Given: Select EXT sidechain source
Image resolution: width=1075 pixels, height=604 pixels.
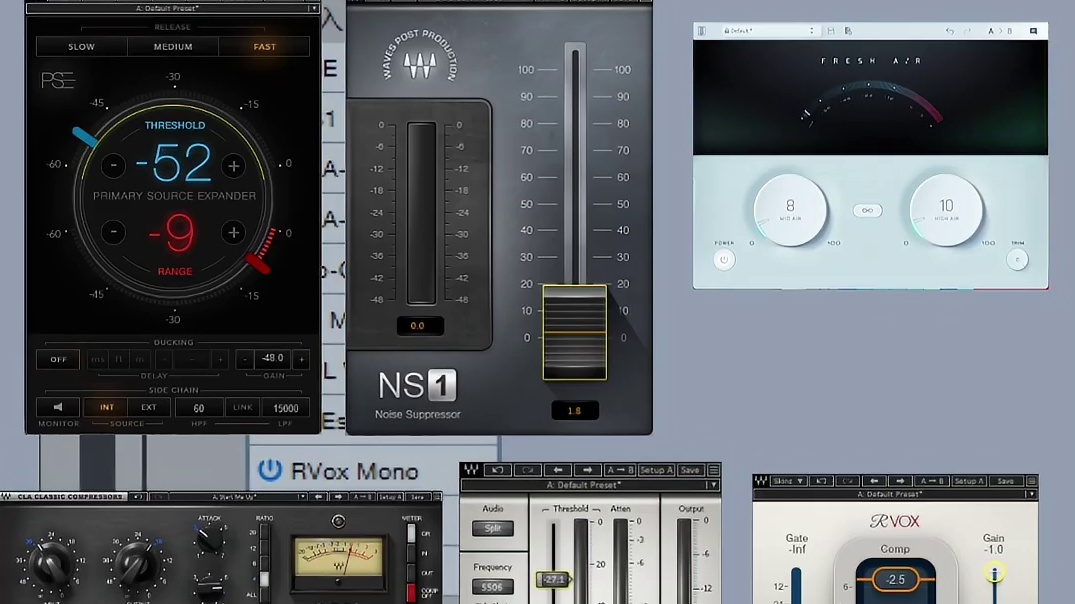Looking at the screenshot, I should (x=148, y=408).
